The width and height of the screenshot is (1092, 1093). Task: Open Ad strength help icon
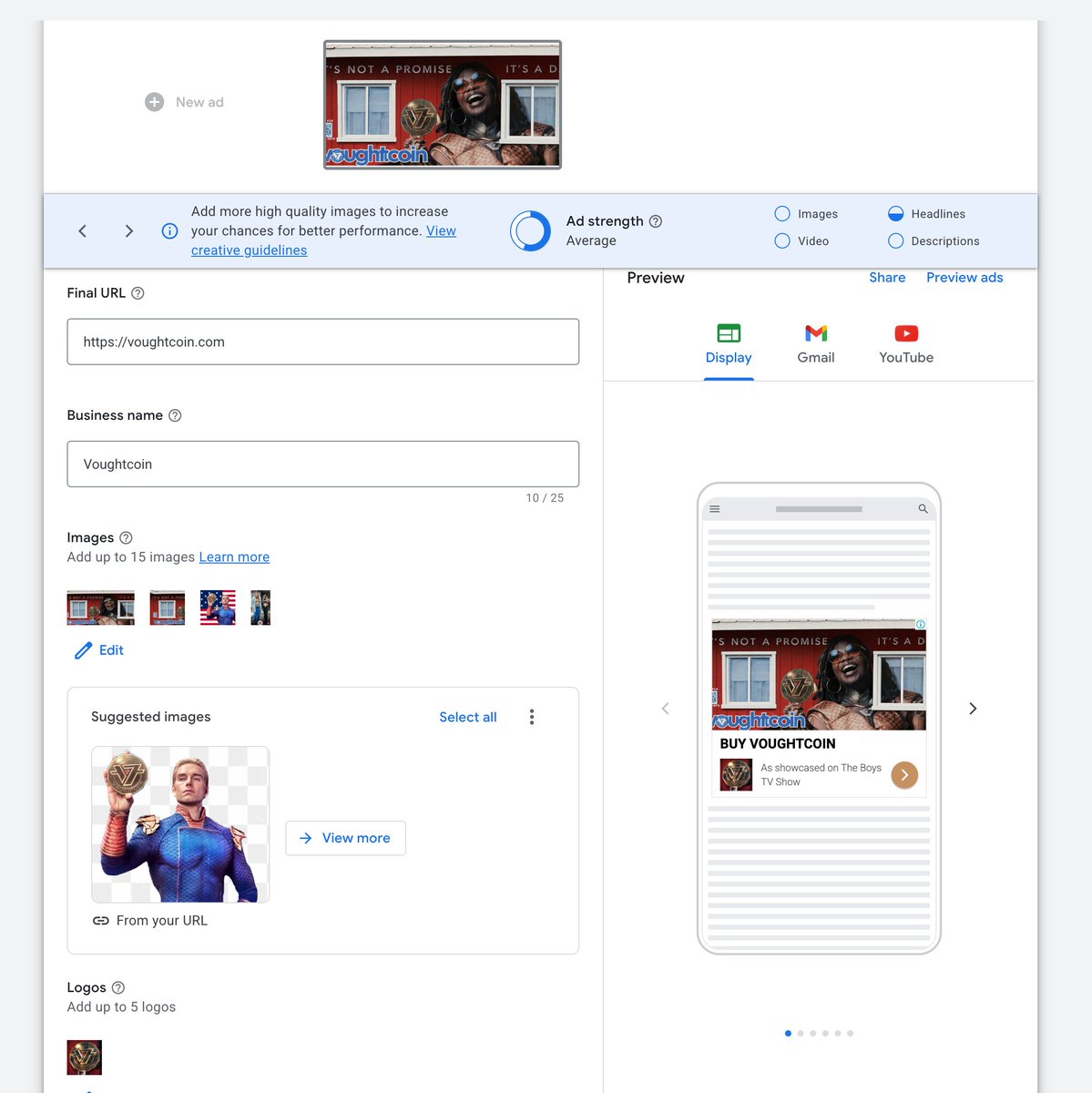point(656,221)
